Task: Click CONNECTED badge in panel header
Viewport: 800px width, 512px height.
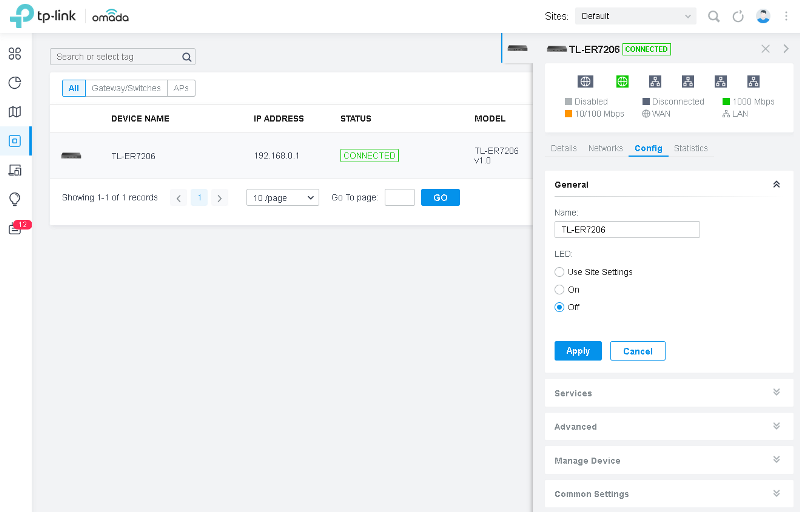Action: tap(646, 49)
